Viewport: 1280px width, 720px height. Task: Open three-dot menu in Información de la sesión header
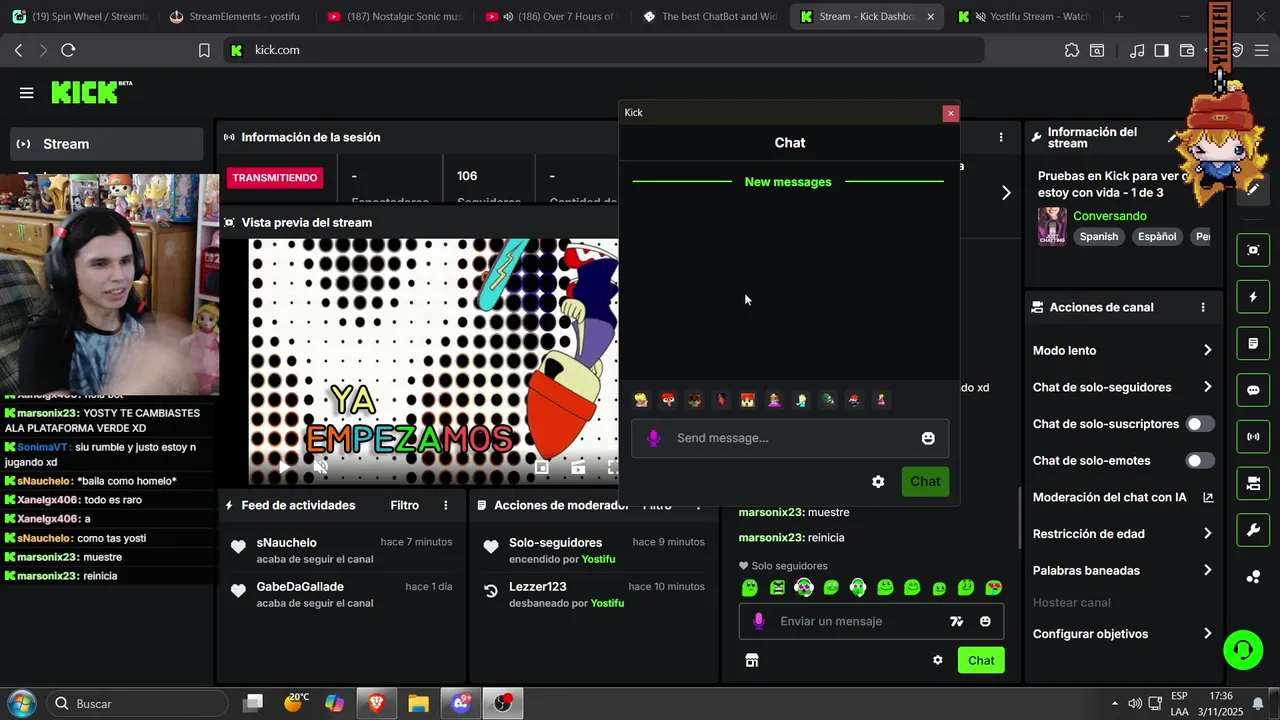coord(1001,137)
